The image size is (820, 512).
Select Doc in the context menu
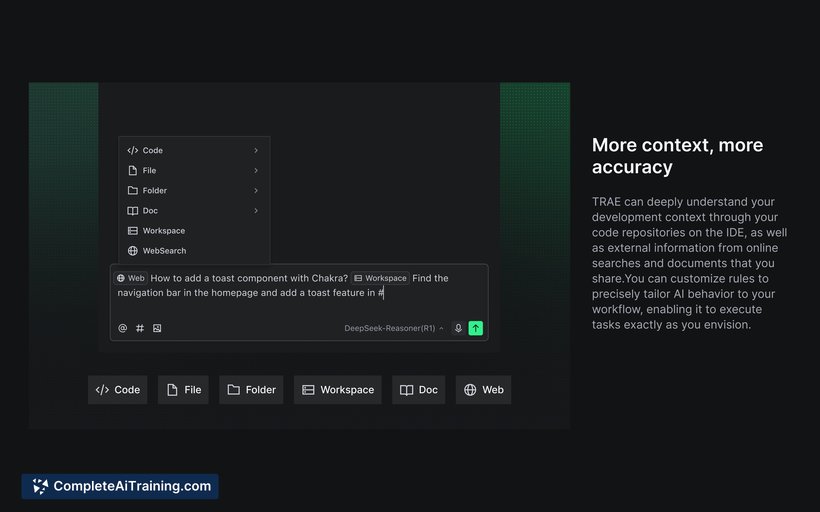click(194, 211)
